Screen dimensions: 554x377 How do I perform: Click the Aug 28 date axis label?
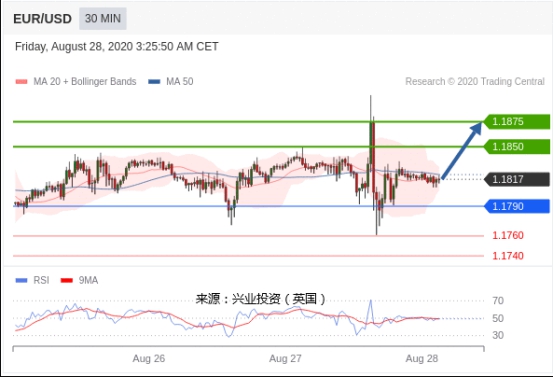coord(422,359)
